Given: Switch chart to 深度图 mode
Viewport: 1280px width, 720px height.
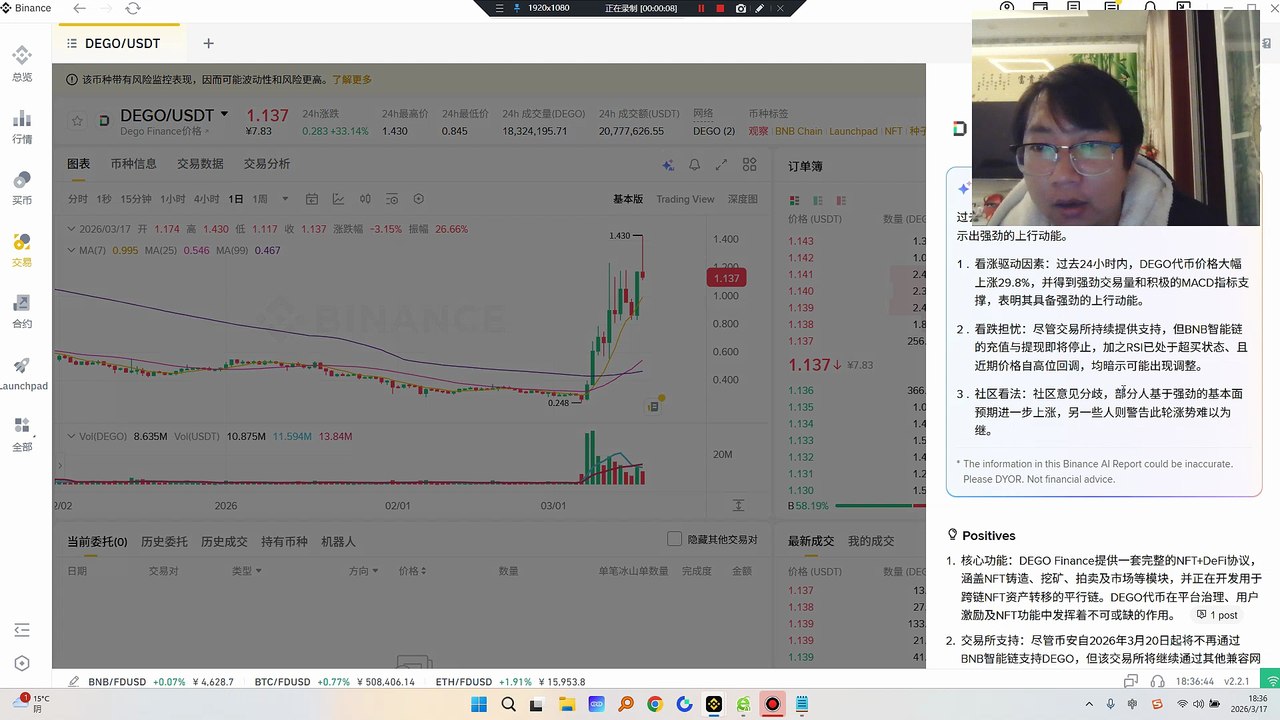Looking at the screenshot, I should [742, 199].
